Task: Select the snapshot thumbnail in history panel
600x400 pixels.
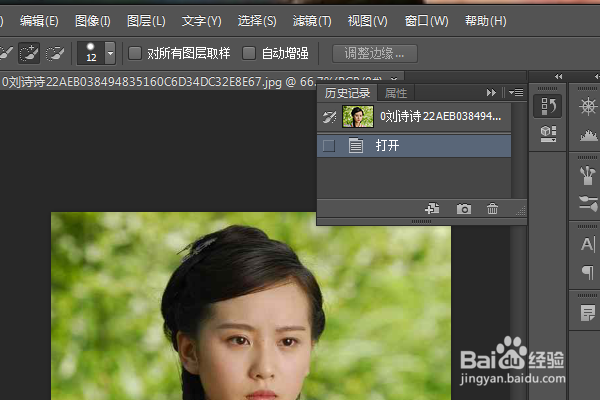Action: [x=358, y=116]
